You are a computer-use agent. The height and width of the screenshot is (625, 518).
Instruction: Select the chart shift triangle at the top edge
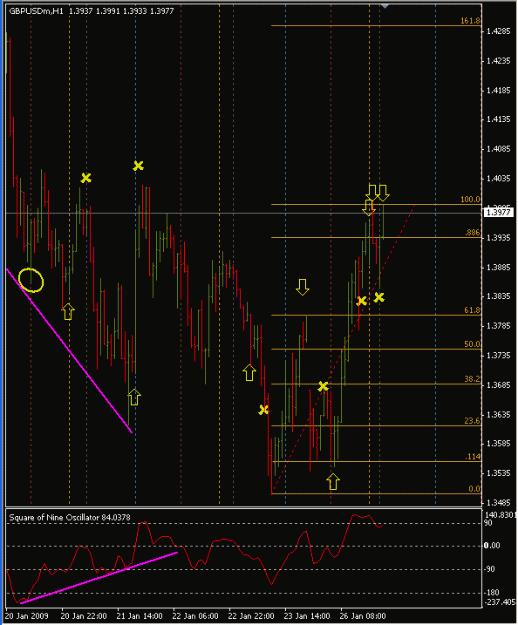pyautogui.click(x=385, y=6)
